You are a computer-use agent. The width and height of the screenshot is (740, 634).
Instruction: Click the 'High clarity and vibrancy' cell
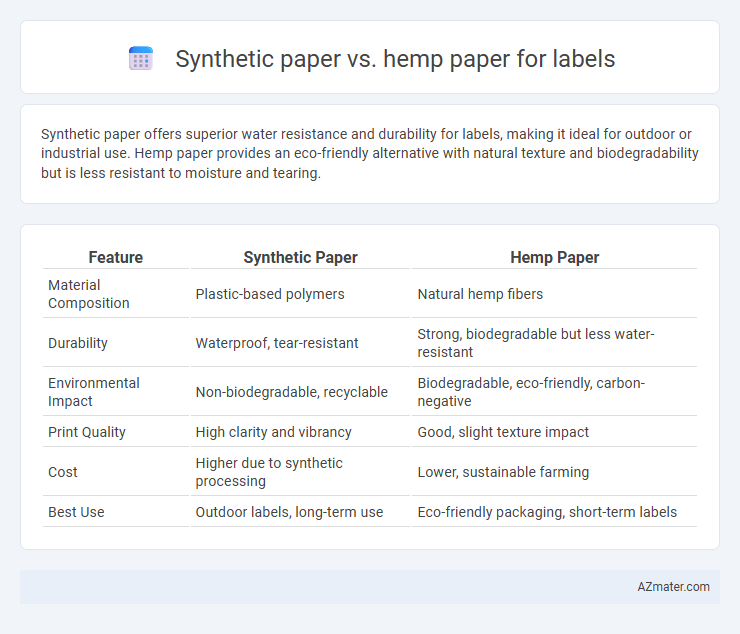click(300, 432)
